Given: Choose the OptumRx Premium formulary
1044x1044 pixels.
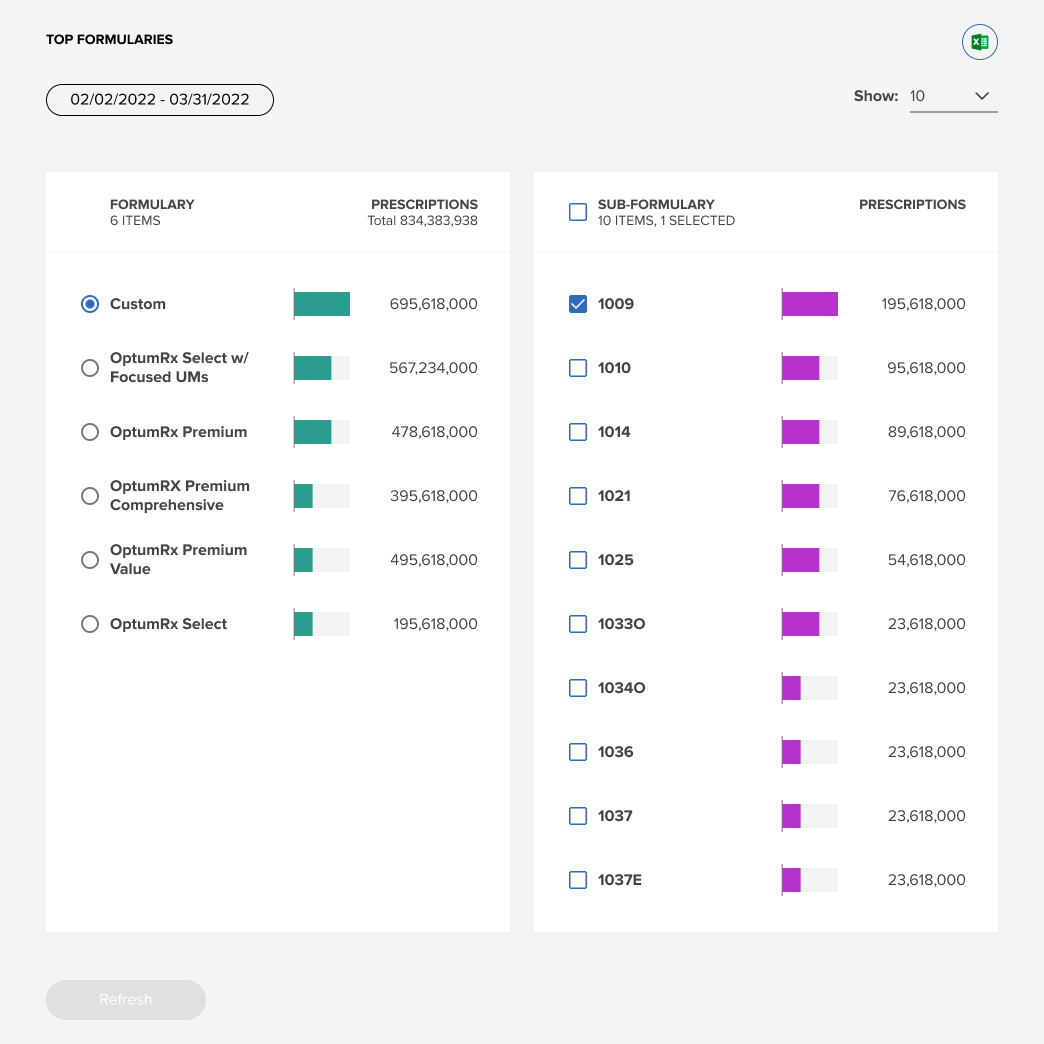Looking at the screenshot, I should [x=90, y=432].
